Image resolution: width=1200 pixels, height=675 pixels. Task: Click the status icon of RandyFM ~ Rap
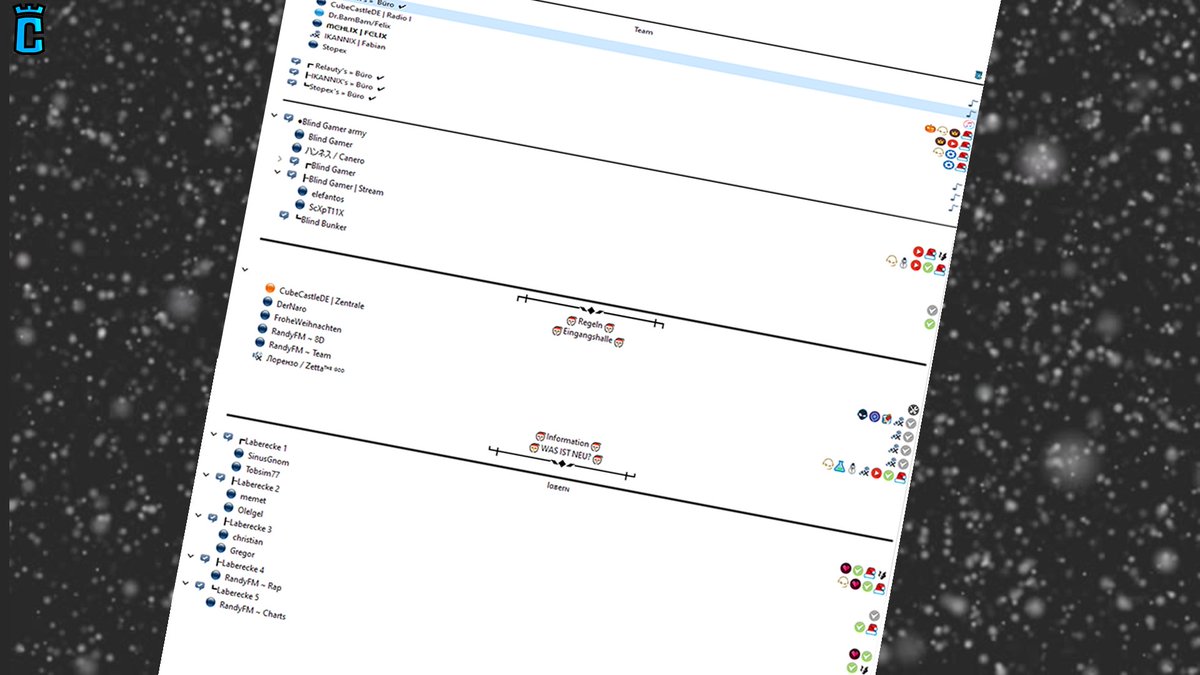click(217, 574)
